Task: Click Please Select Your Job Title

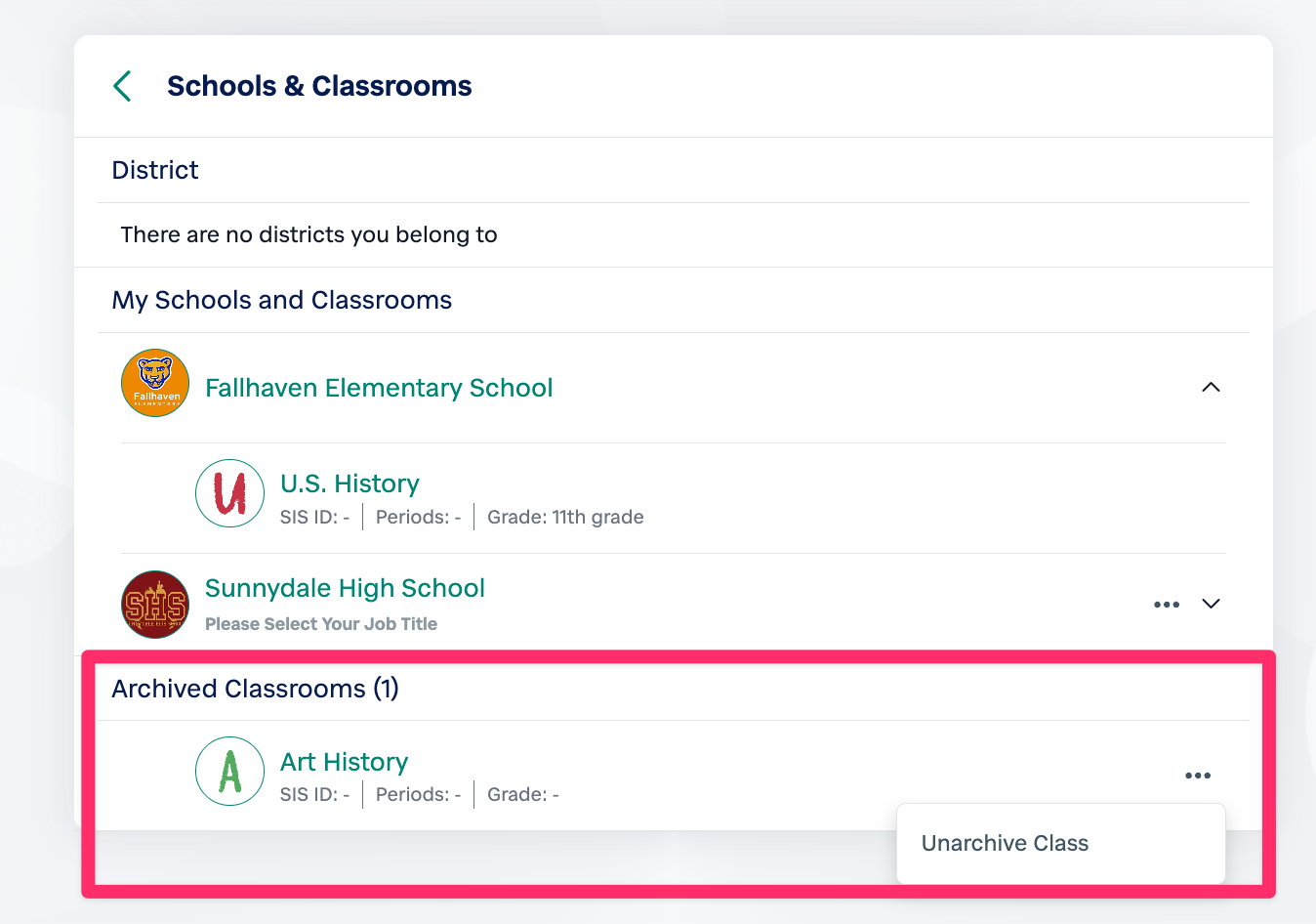Action: click(x=321, y=624)
